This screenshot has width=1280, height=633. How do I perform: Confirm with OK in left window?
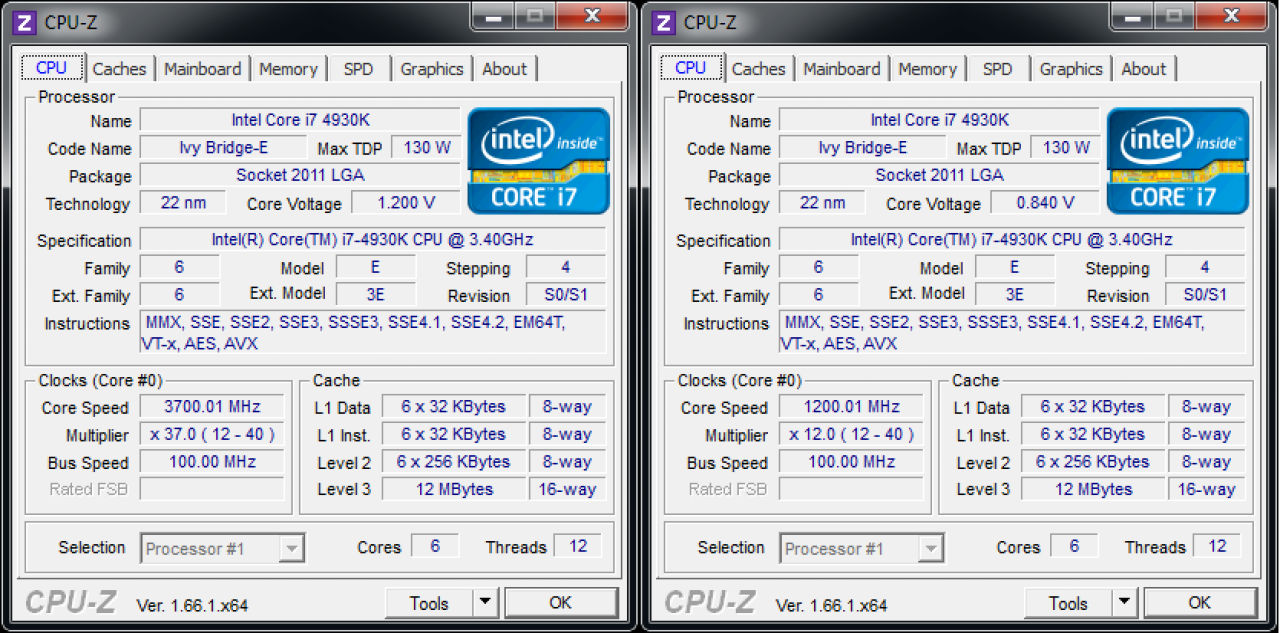(x=561, y=603)
